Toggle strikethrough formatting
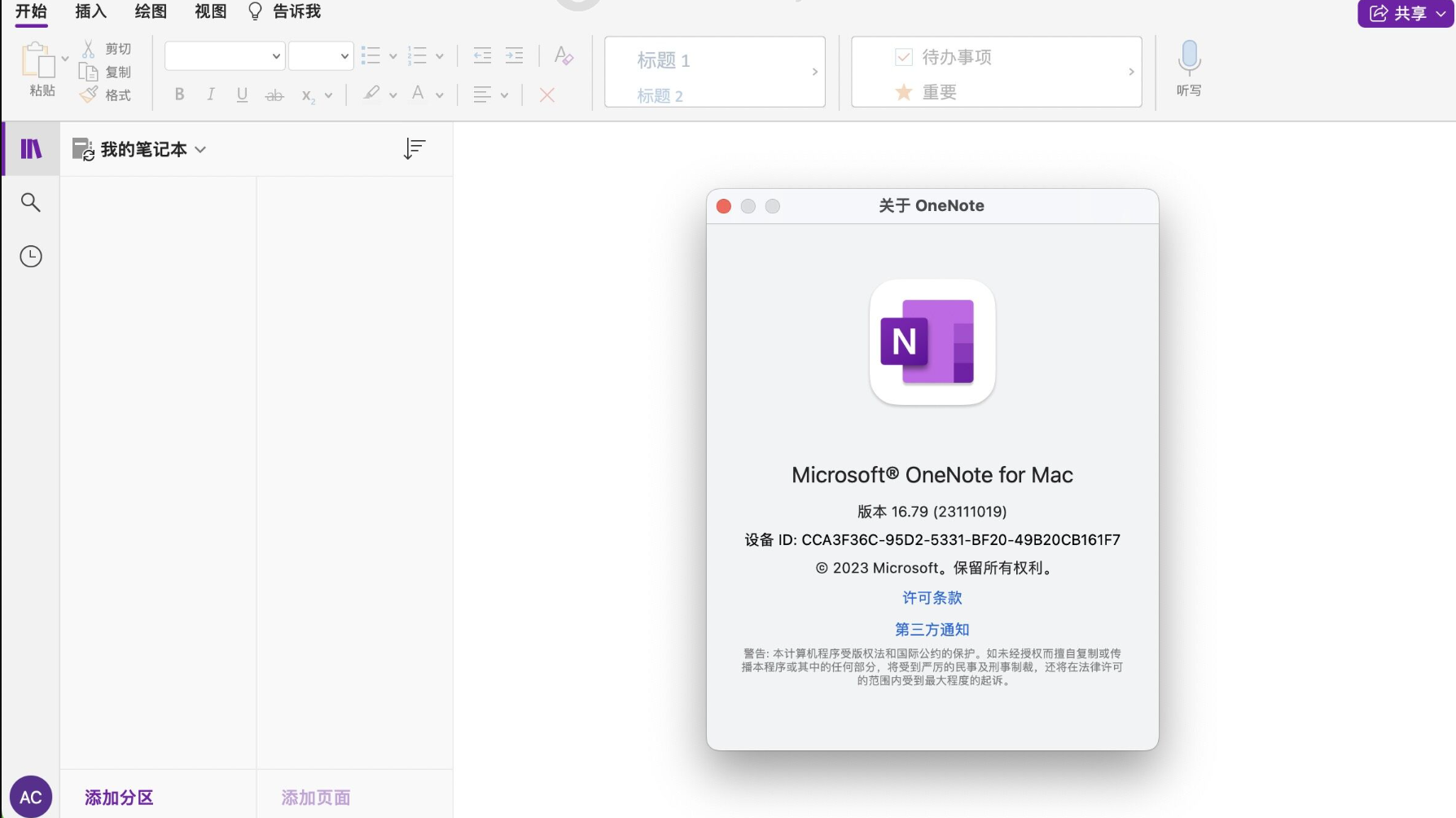 pos(274,95)
